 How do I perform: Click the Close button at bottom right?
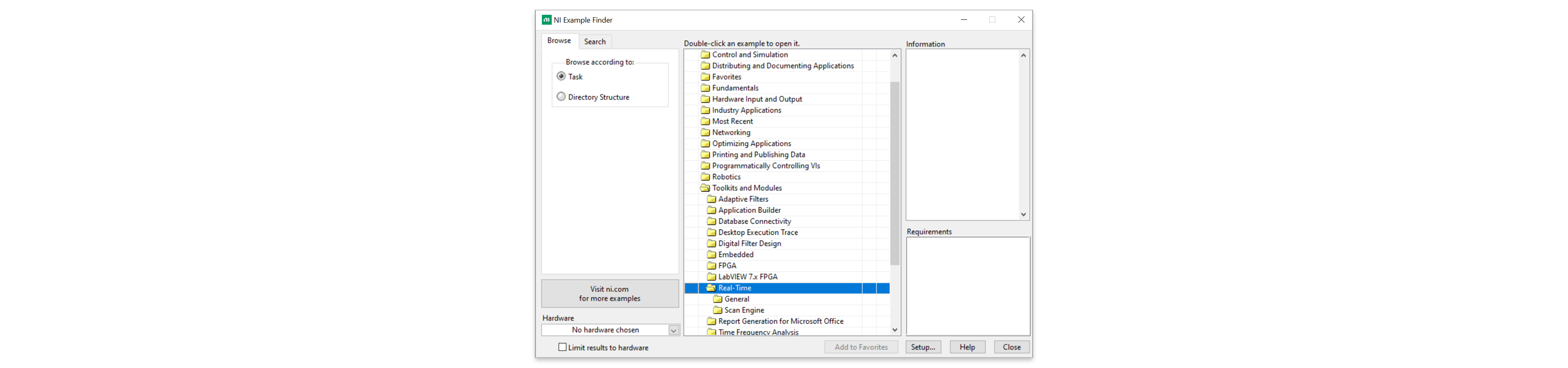[1012, 347]
